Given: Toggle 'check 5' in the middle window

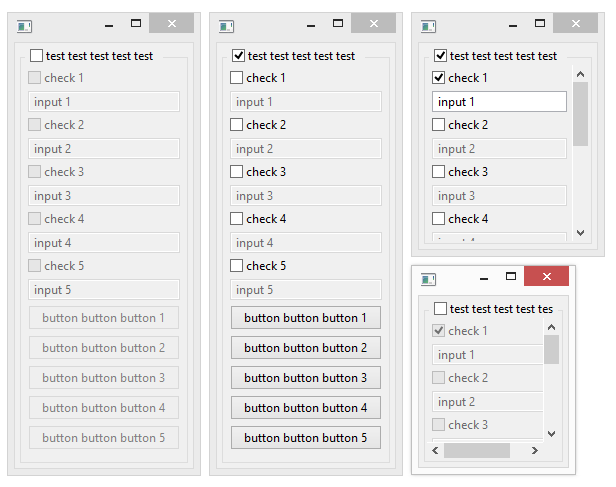Looking at the screenshot, I should click(x=237, y=266).
